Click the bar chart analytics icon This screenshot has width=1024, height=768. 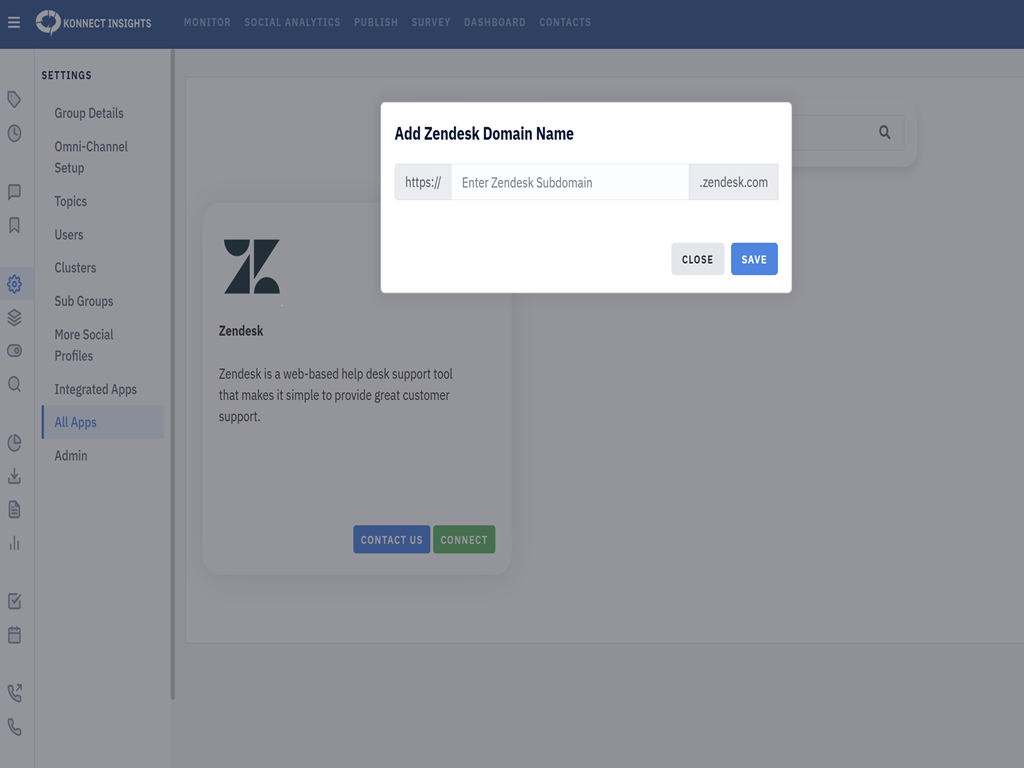tap(14, 542)
